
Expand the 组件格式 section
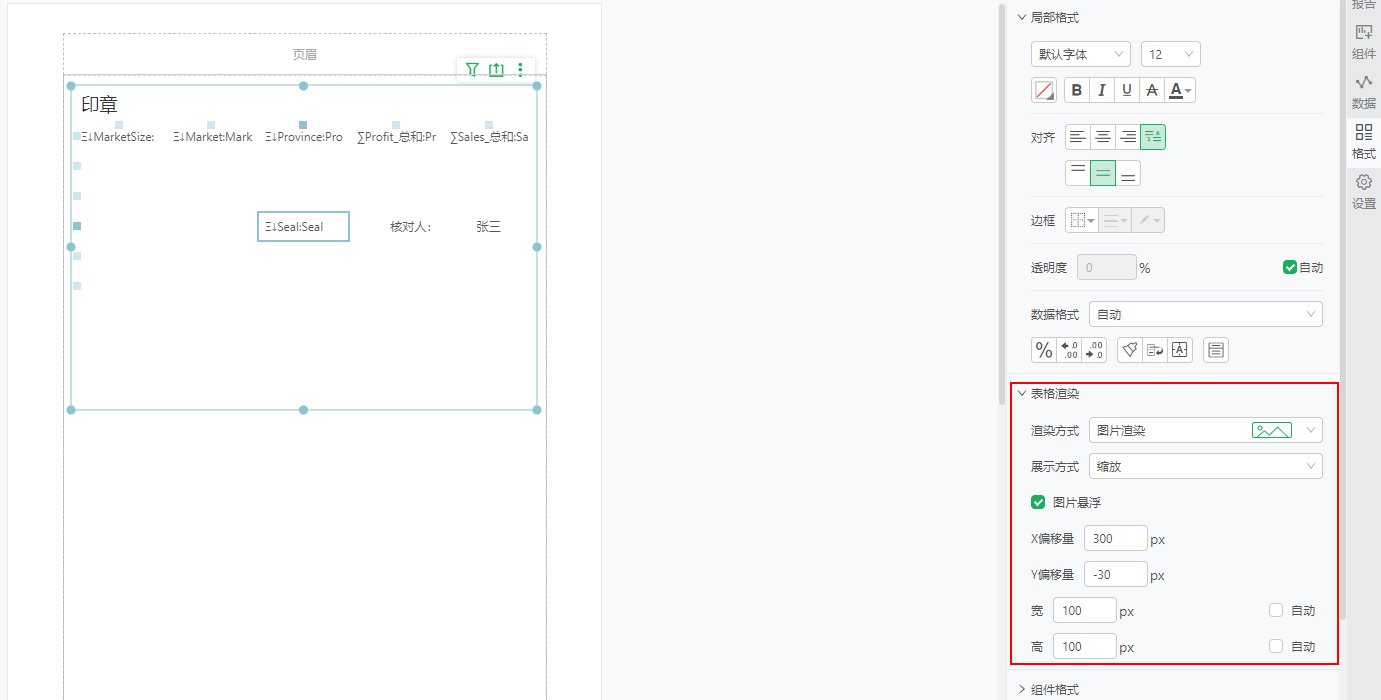tap(1051, 689)
